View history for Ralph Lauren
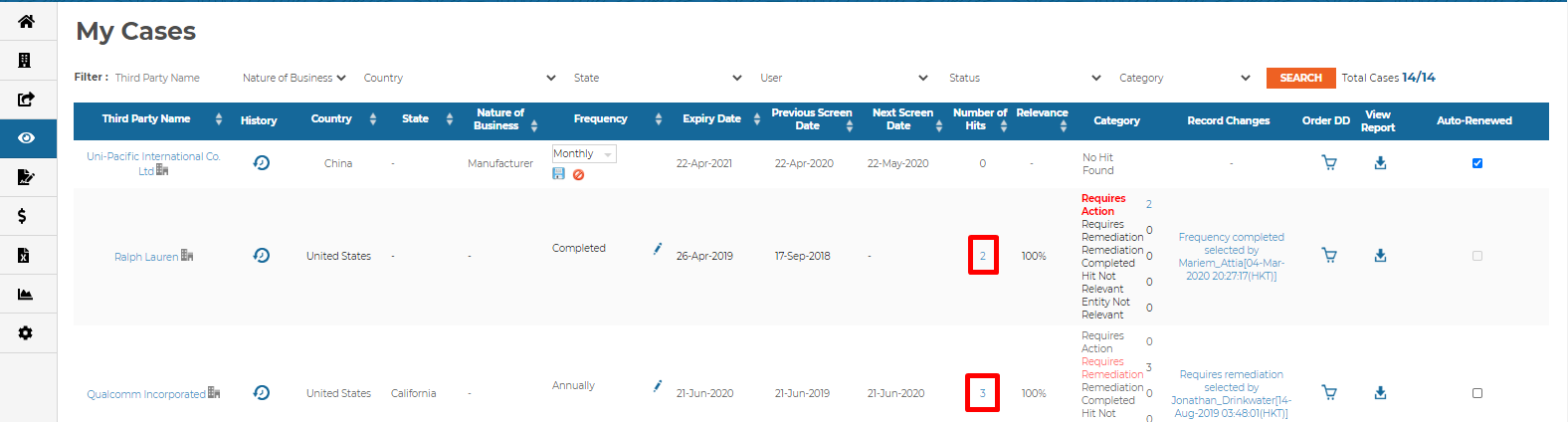1568x422 pixels. click(x=262, y=256)
